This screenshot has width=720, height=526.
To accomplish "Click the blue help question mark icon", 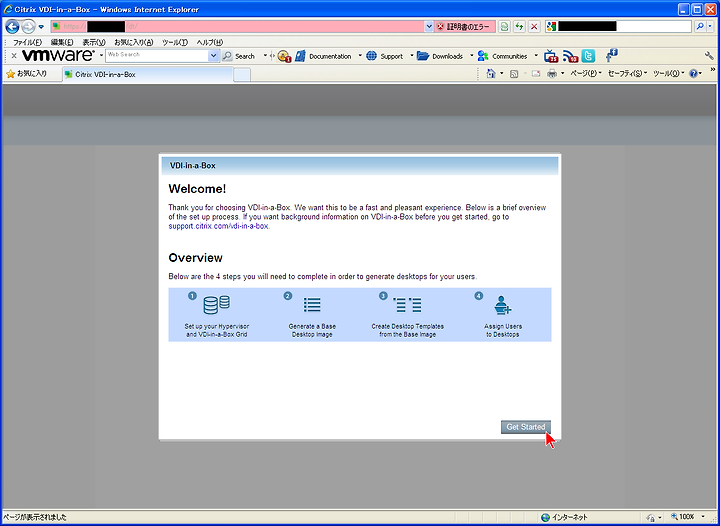I will click(693, 73).
